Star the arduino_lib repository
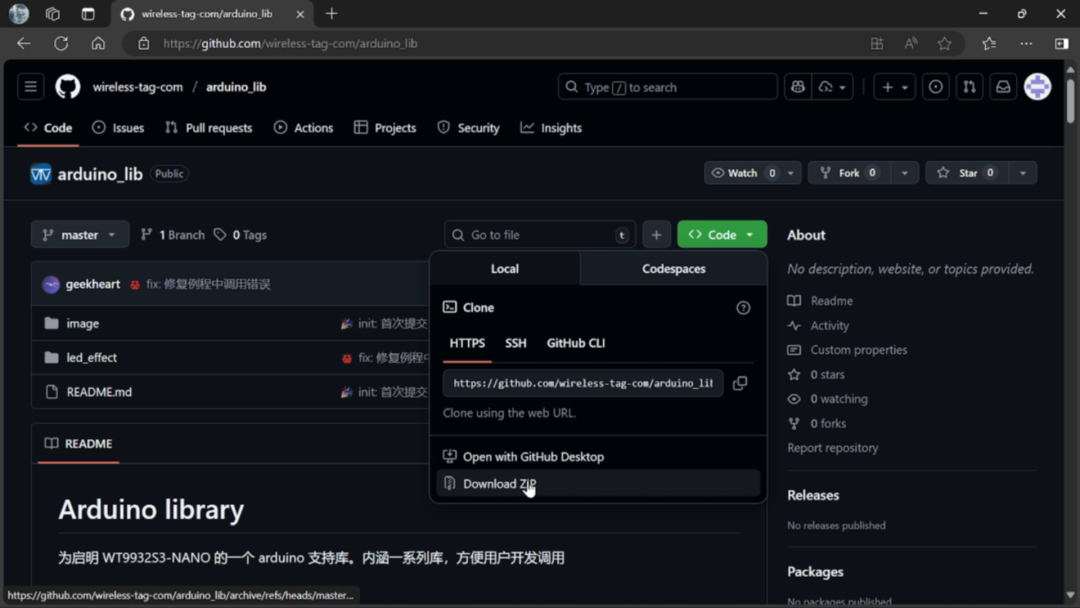This screenshot has height=608, width=1080. click(x=966, y=173)
